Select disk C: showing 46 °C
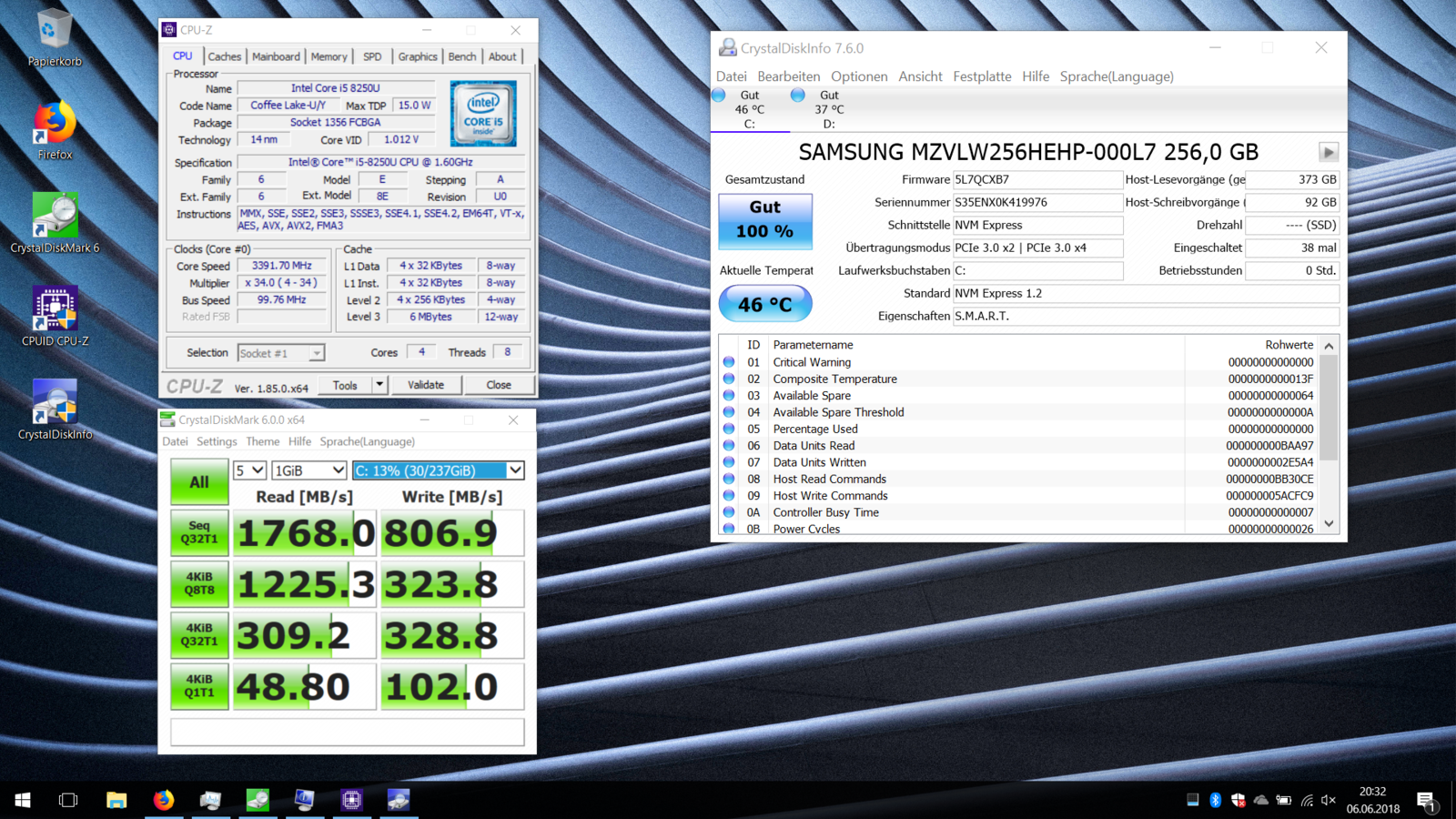The height and width of the screenshot is (819, 1456). pyautogui.click(x=749, y=108)
